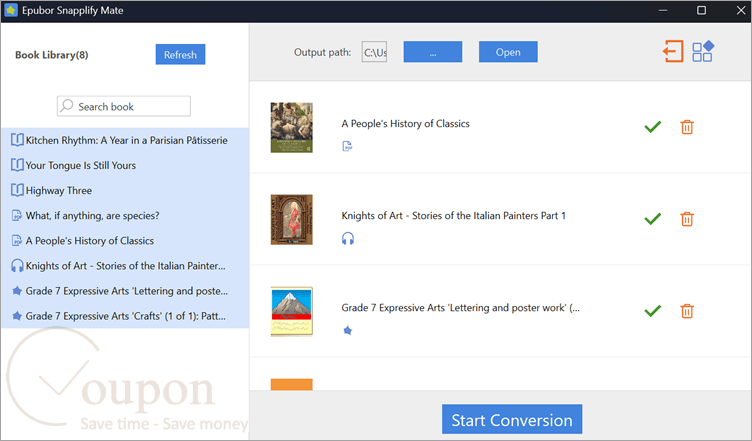
Task: Click PDF icon beside A People's History in library
Action: tap(17, 240)
